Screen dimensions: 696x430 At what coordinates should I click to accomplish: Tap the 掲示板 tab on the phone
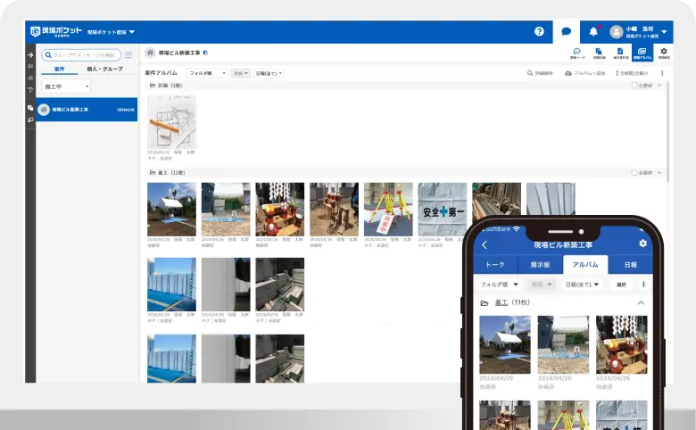coord(540,264)
